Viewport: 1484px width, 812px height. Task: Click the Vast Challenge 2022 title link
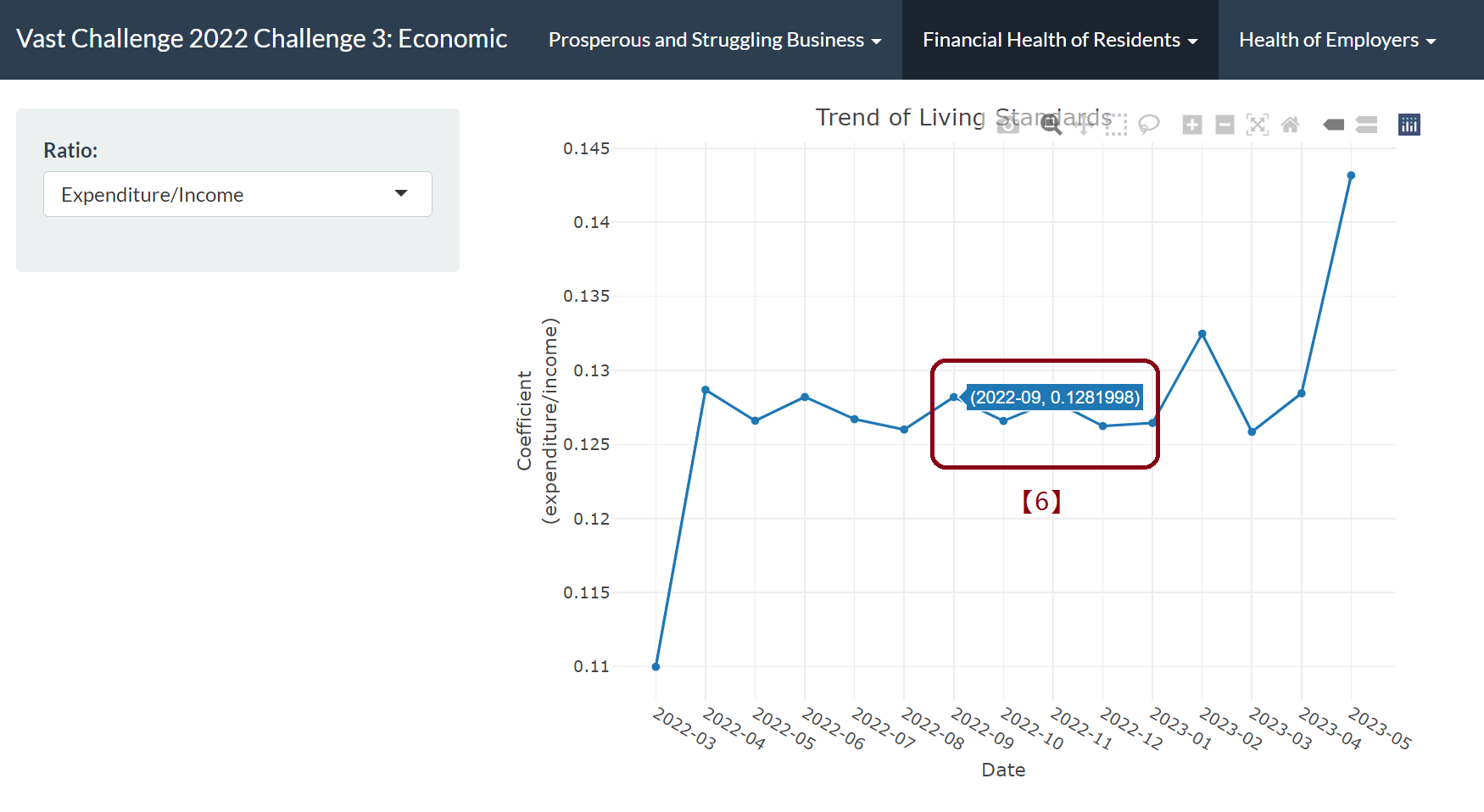click(x=261, y=39)
